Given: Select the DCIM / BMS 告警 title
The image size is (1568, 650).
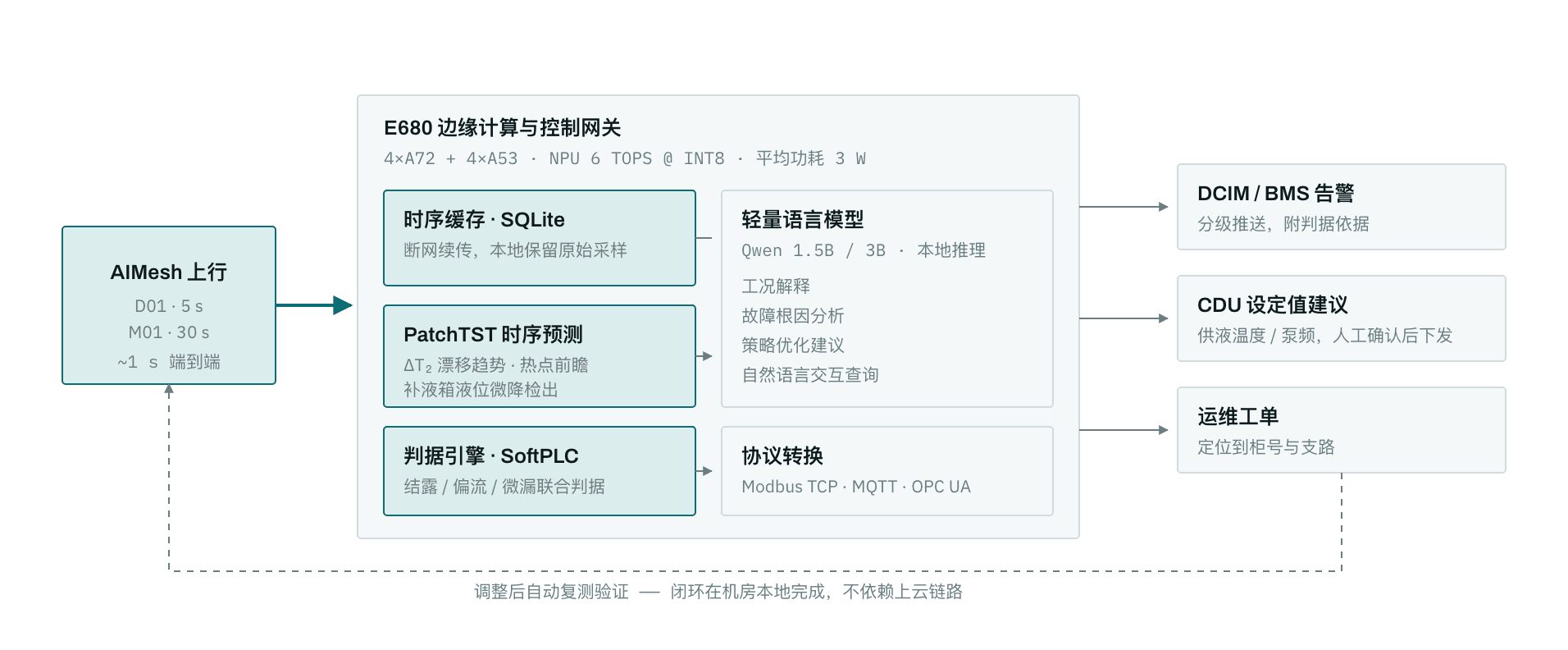Looking at the screenshot, I should (x=1276, y=194).
